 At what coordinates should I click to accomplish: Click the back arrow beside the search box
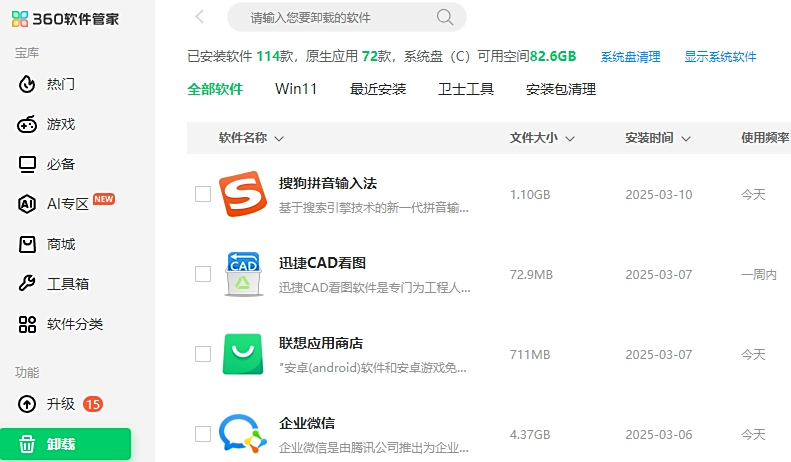[200, 17]
